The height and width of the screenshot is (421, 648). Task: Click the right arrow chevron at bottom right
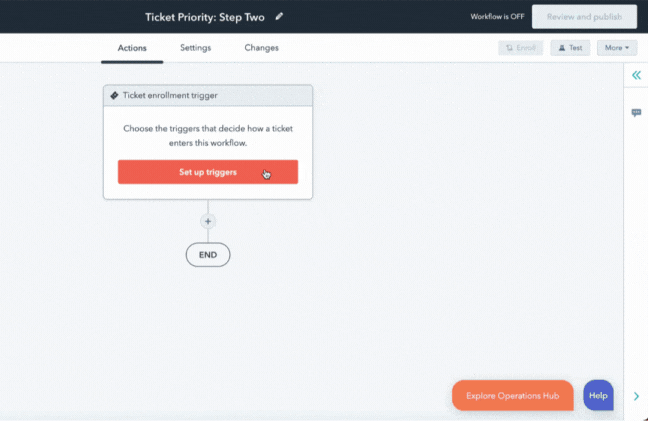pos(636,396)
